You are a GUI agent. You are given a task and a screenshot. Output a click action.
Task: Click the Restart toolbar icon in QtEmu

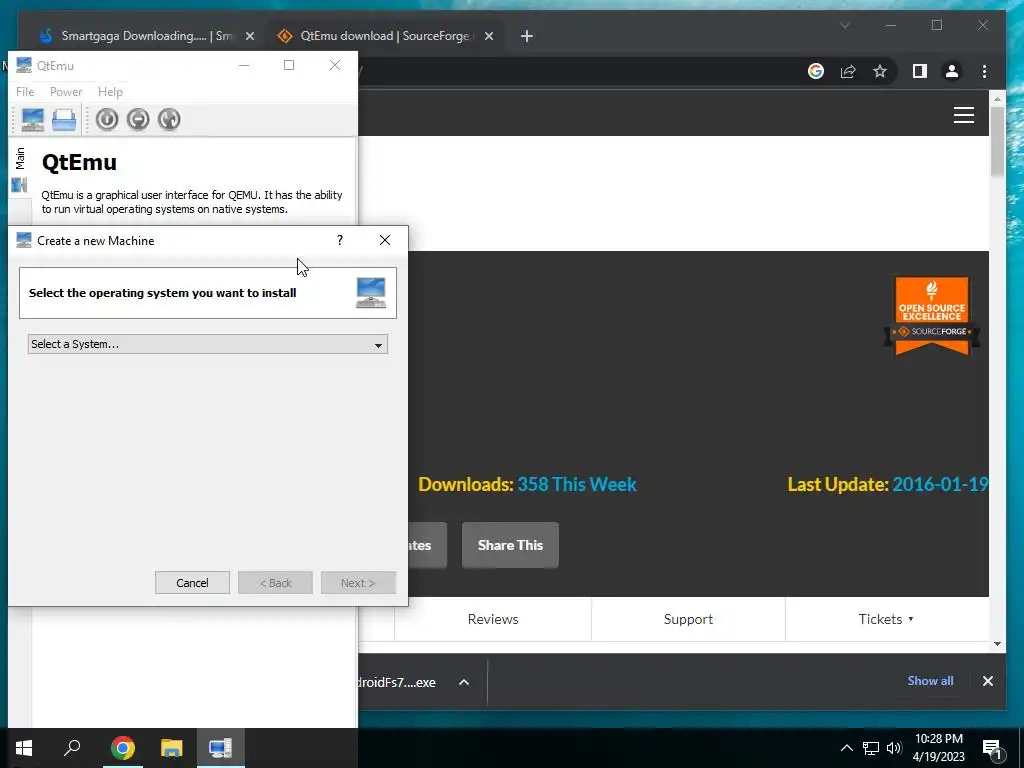(x=169, y=120)
